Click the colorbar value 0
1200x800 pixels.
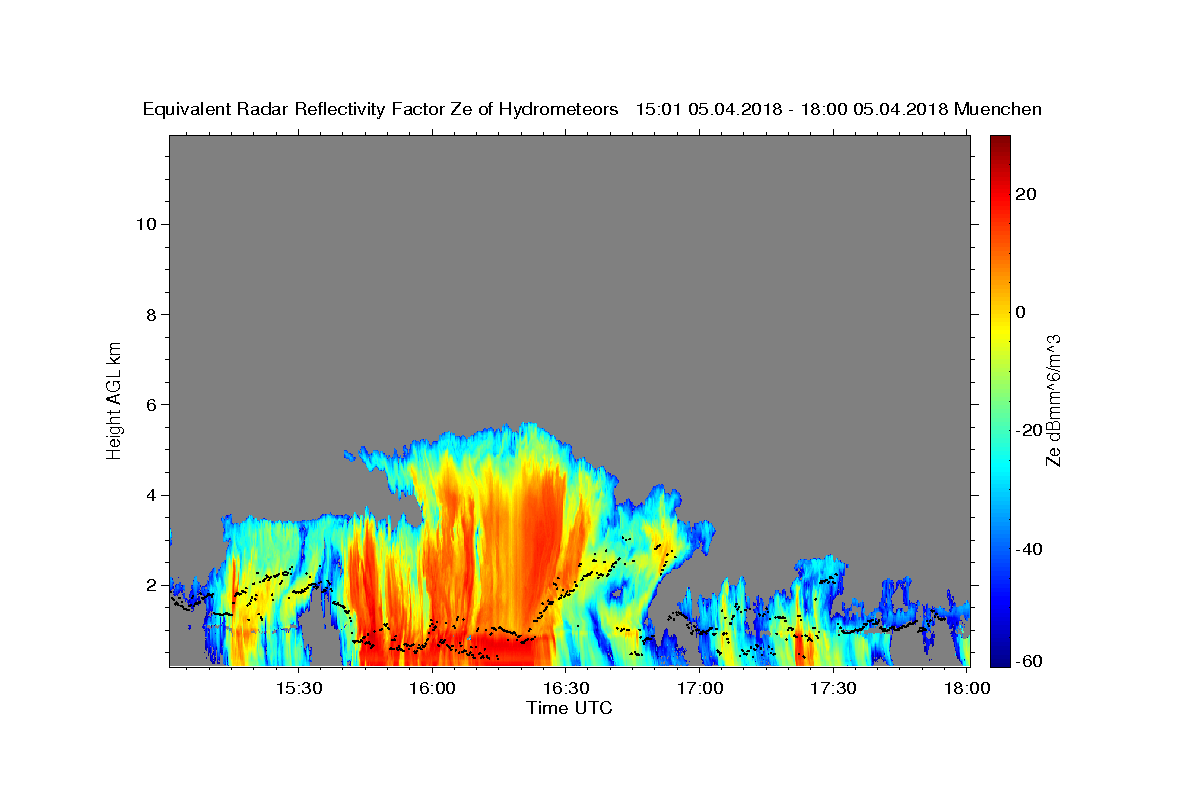(1021, 312)
